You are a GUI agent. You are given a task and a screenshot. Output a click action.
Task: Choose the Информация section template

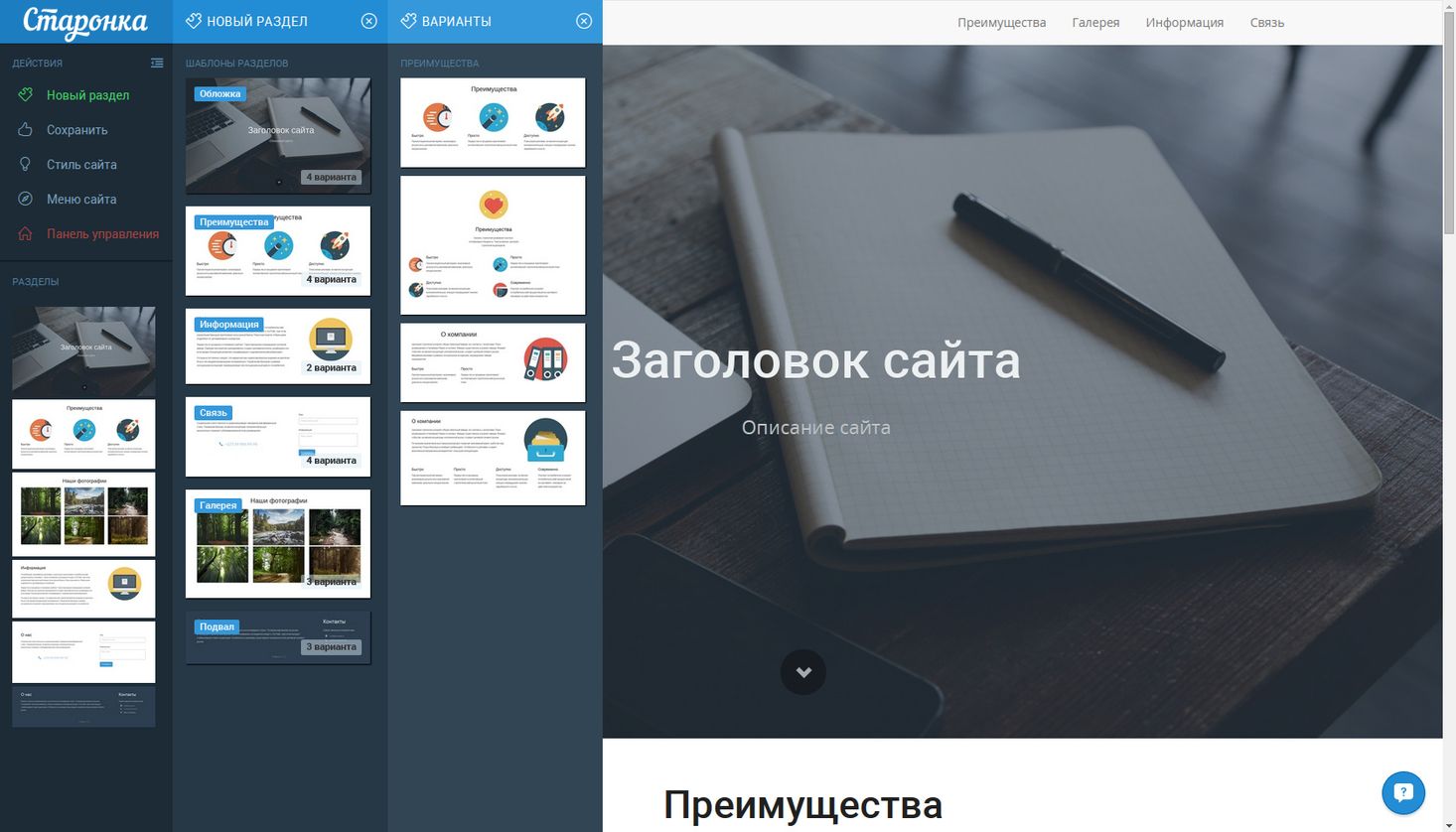[278, 347]
